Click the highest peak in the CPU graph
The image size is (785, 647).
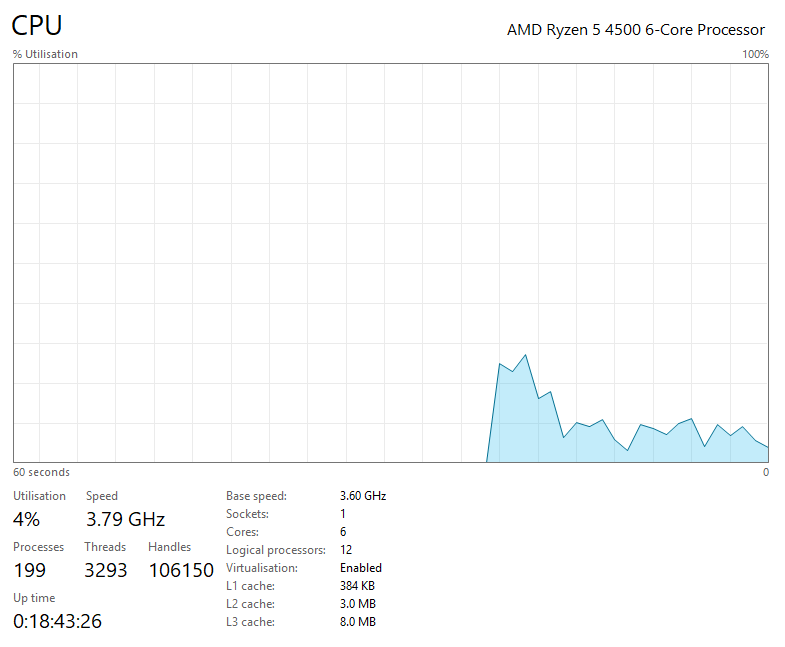point(525,356)
